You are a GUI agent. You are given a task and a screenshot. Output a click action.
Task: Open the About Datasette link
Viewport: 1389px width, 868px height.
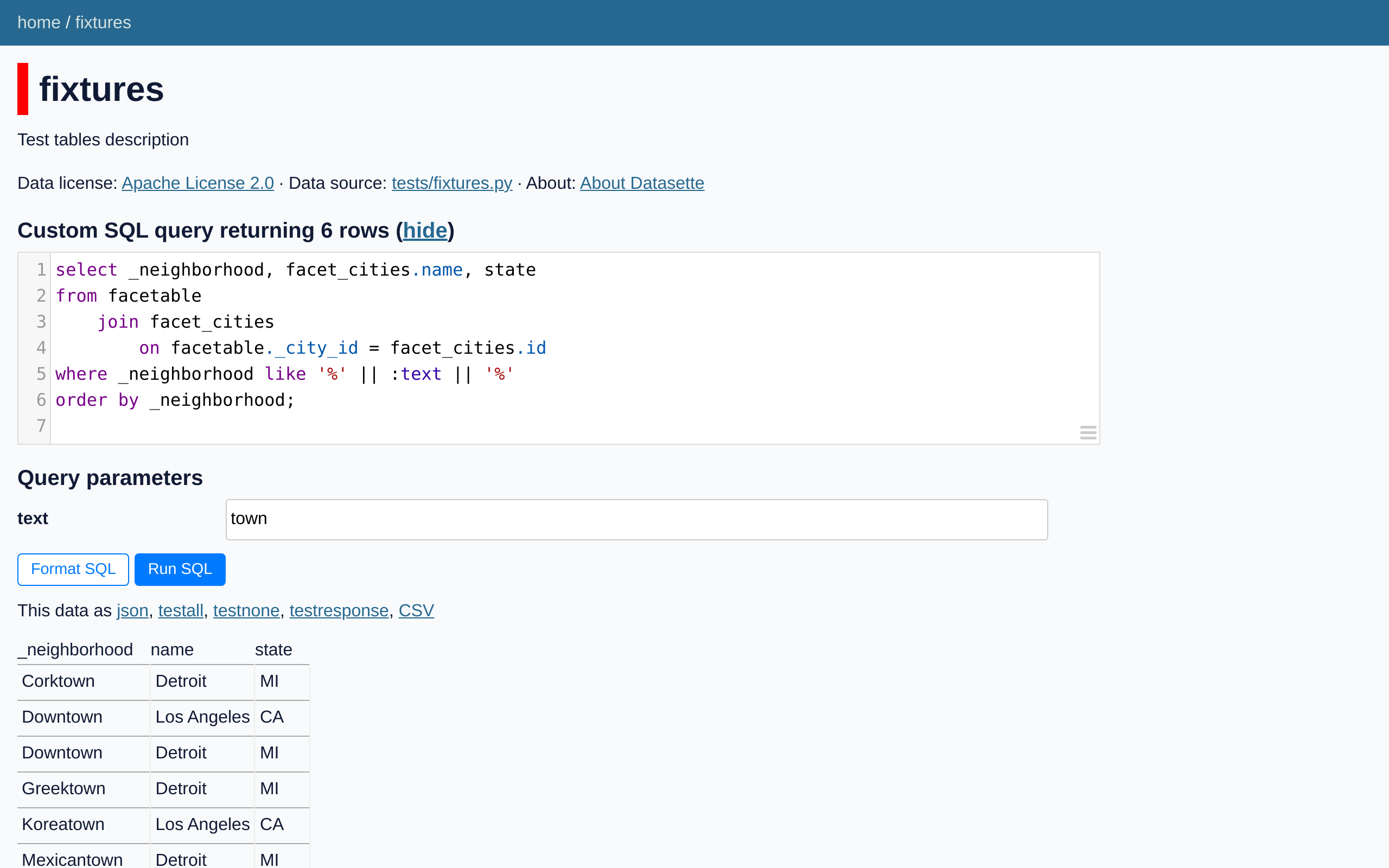[642, 183]
